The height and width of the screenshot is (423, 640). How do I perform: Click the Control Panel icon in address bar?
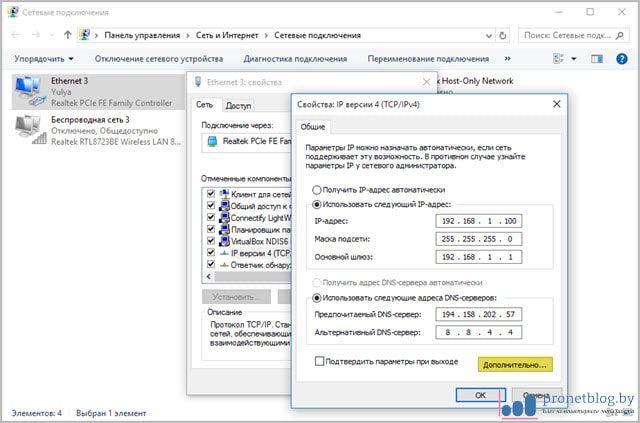click(x=84, y=35)
